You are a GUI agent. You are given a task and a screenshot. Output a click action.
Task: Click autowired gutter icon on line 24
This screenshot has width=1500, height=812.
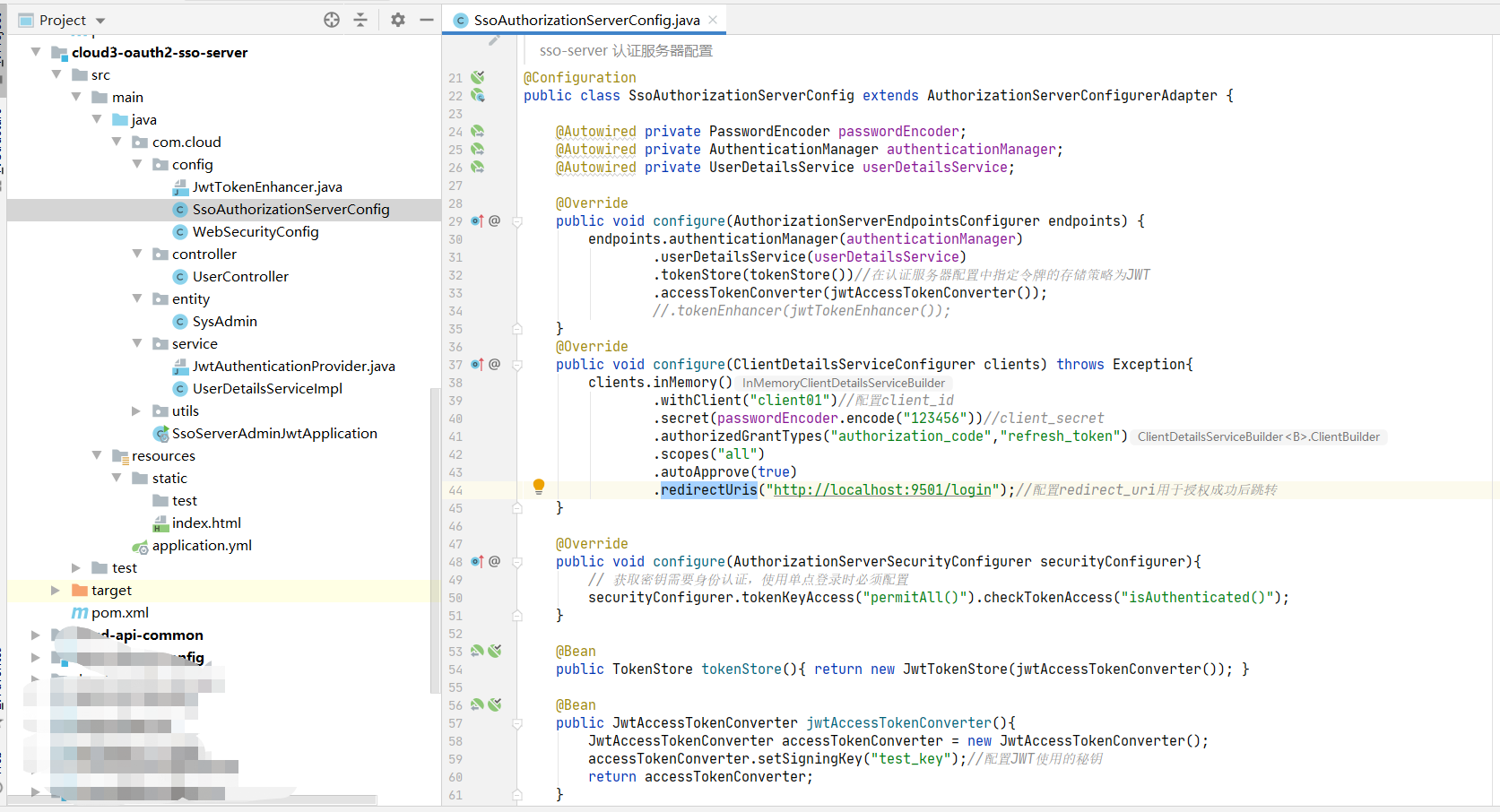point(478,131)
